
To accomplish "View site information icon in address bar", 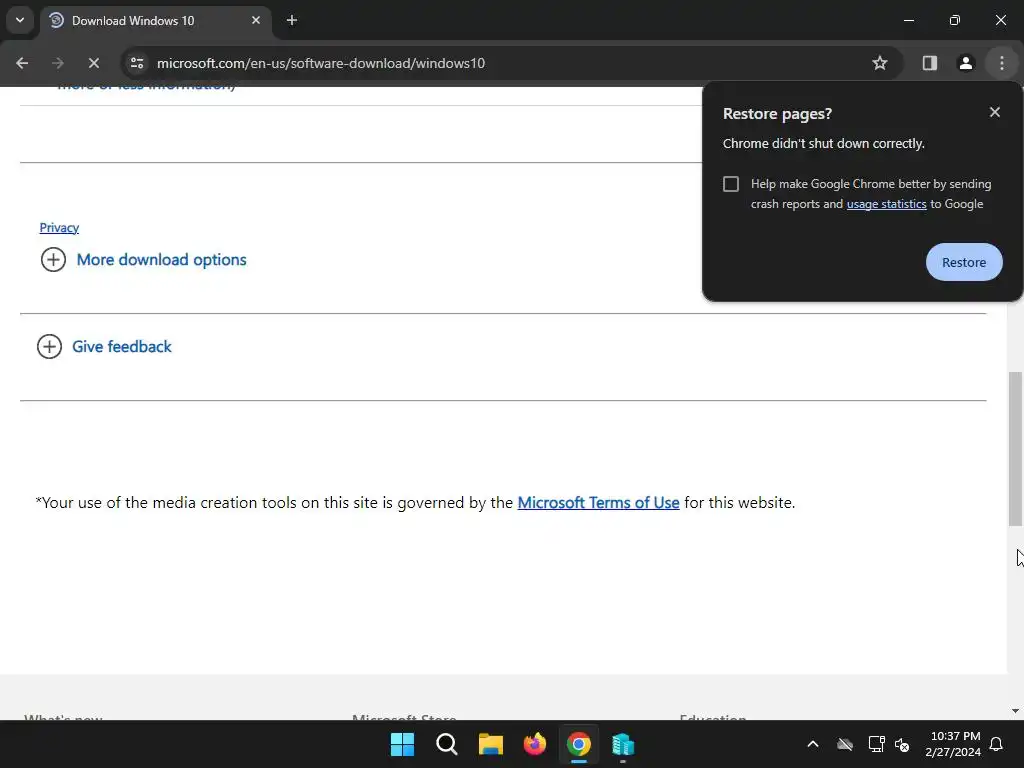I will point(136,63).
